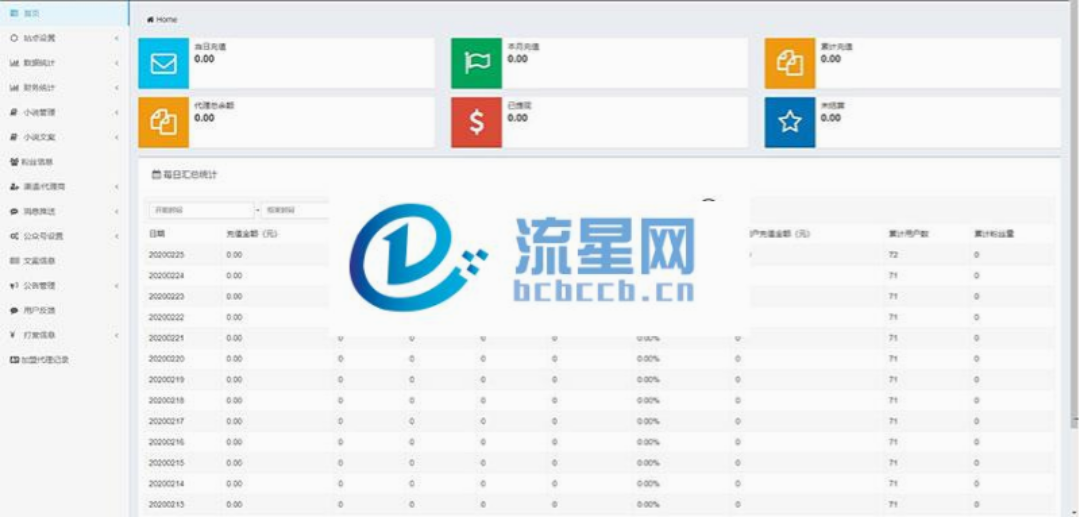This screenshot has height=517, width=1080.
Task: Expand the 数据统计 sidebar menu
Action: tap(62, 63)
